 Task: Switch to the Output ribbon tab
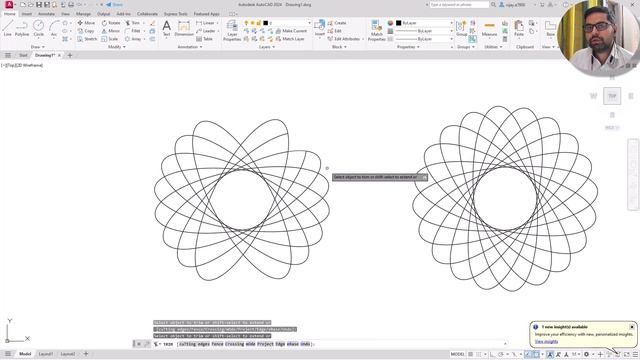[103, 14]
